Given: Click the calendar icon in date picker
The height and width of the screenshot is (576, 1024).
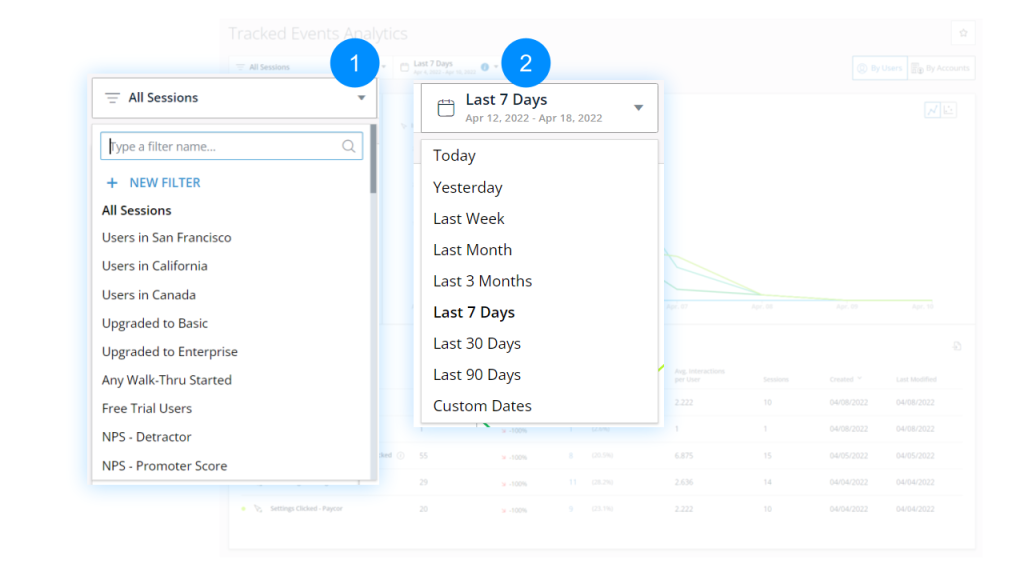Looking at the screenshot, I should click(446, 108).
